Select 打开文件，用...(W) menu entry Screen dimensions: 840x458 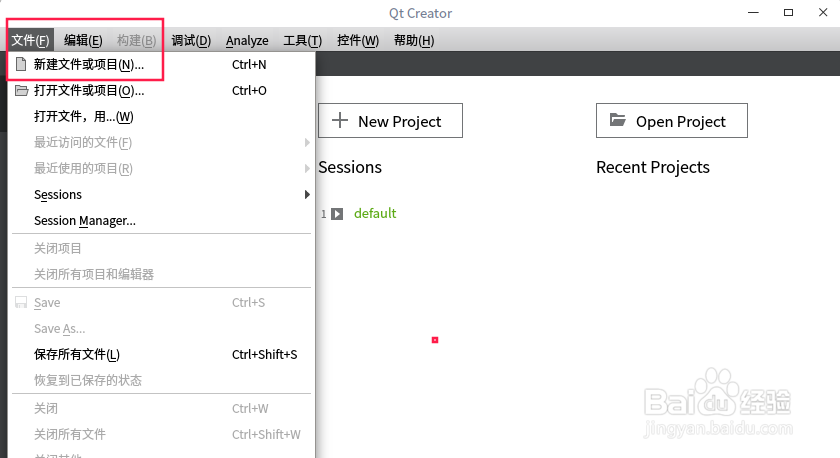(83, 116)
